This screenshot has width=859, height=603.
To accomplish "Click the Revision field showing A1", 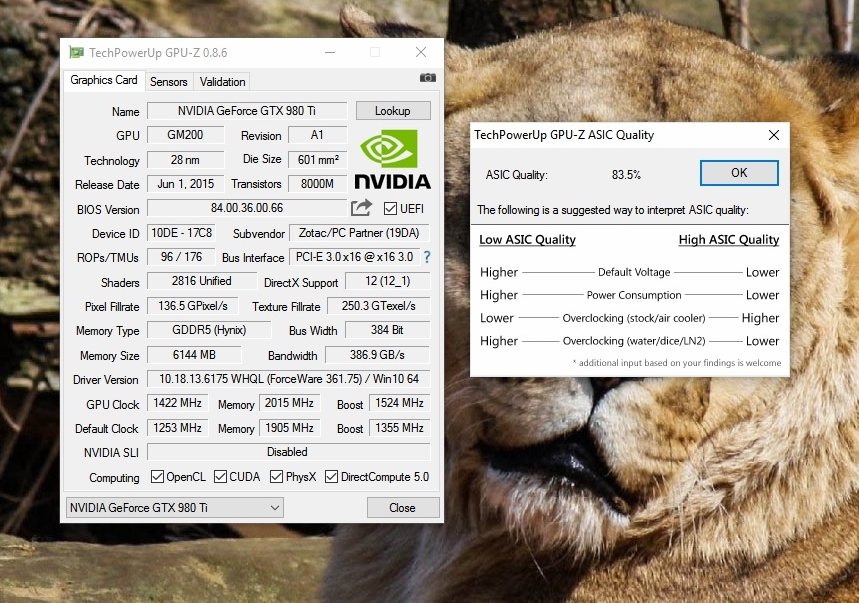I will pos(318,135).
